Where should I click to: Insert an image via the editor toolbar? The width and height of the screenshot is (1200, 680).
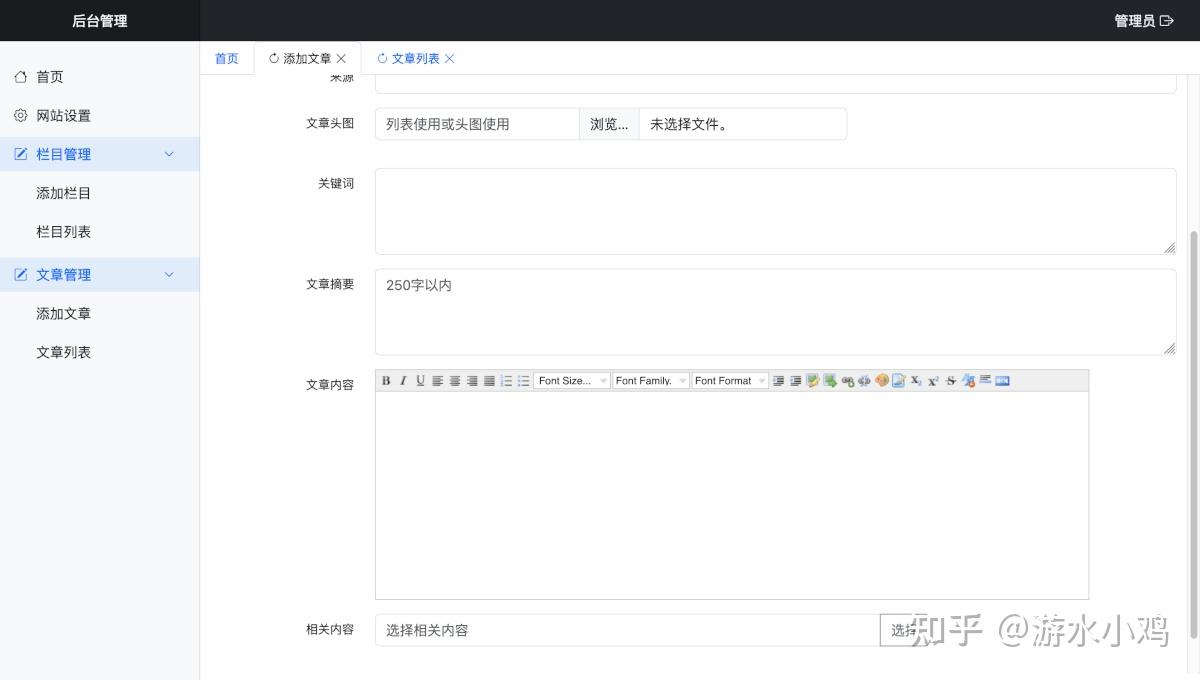pyautogui.click(x=898, y=380)
